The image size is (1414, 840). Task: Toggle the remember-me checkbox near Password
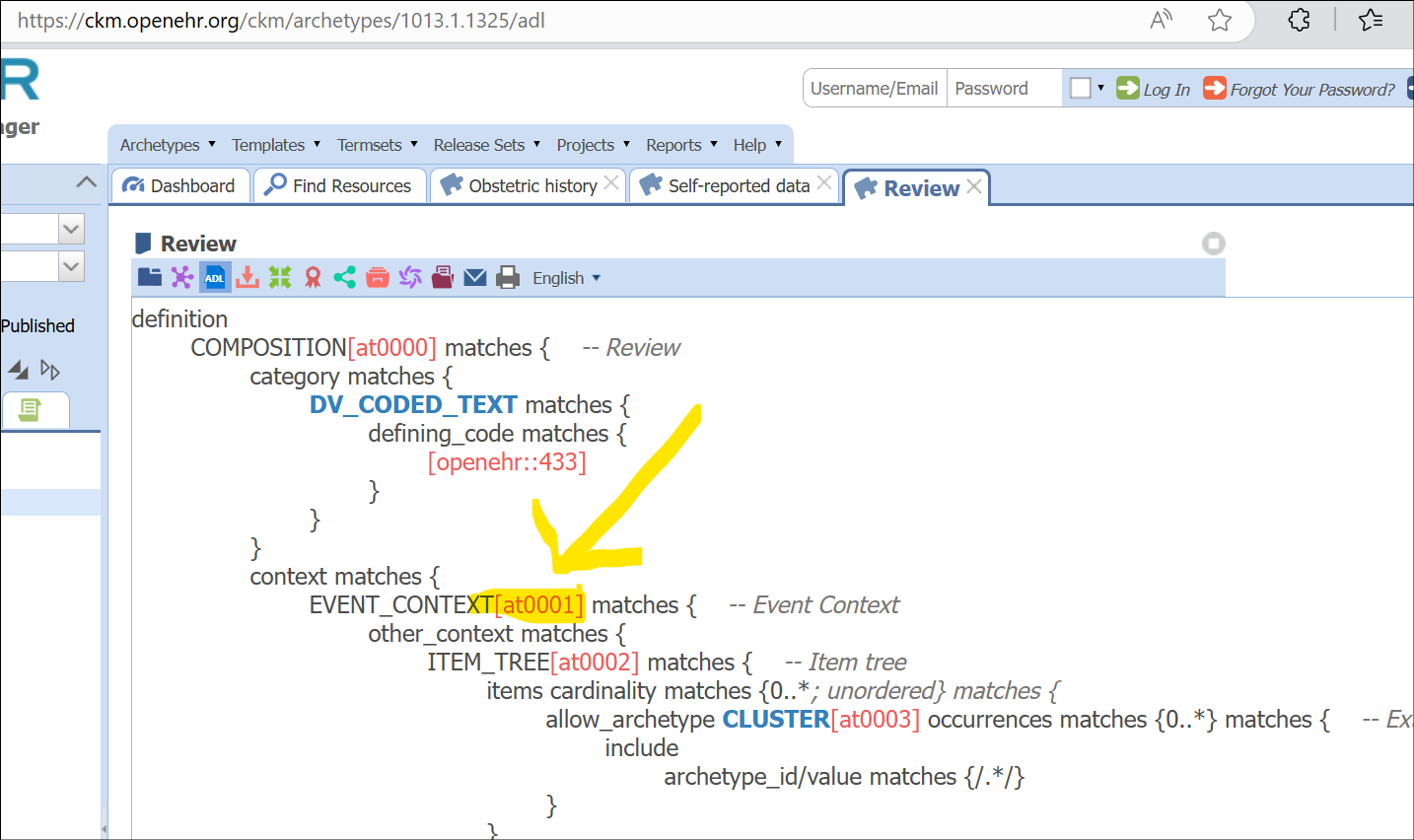(1081, 88)
